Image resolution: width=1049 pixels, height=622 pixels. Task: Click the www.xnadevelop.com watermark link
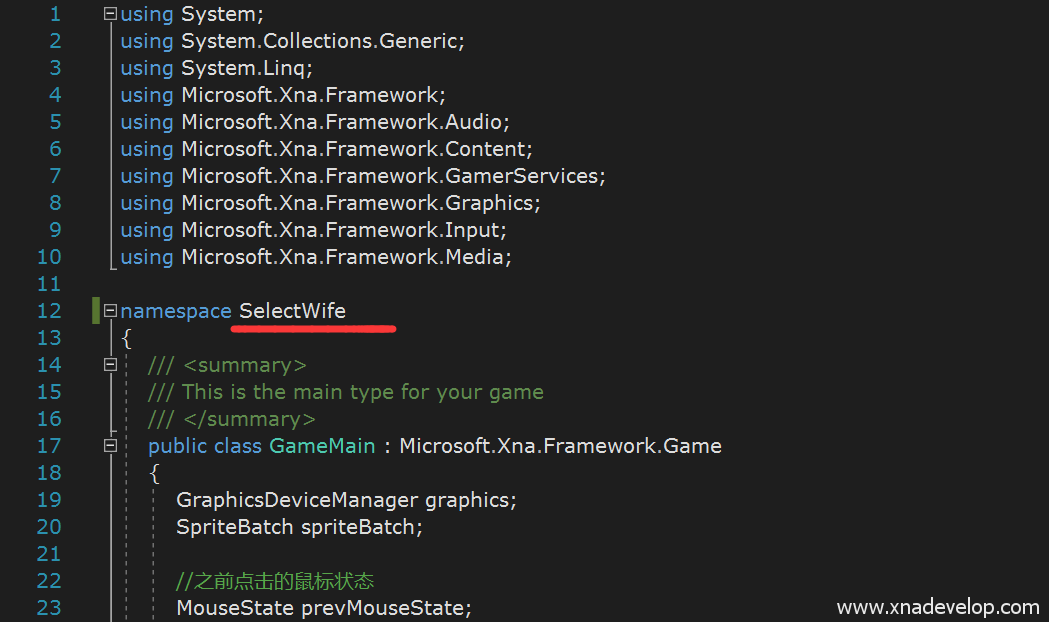tap(937, 608)
